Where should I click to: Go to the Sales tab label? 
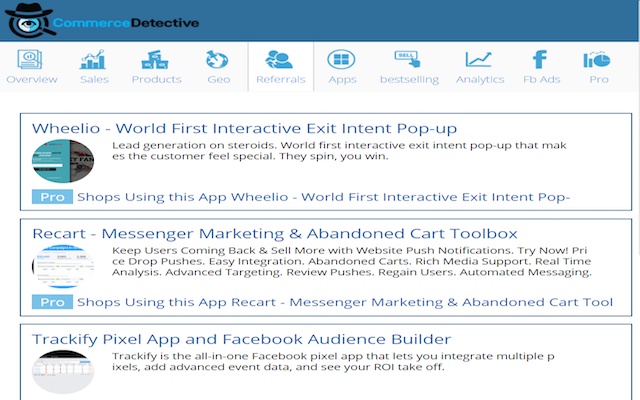[x=94, y=80]
